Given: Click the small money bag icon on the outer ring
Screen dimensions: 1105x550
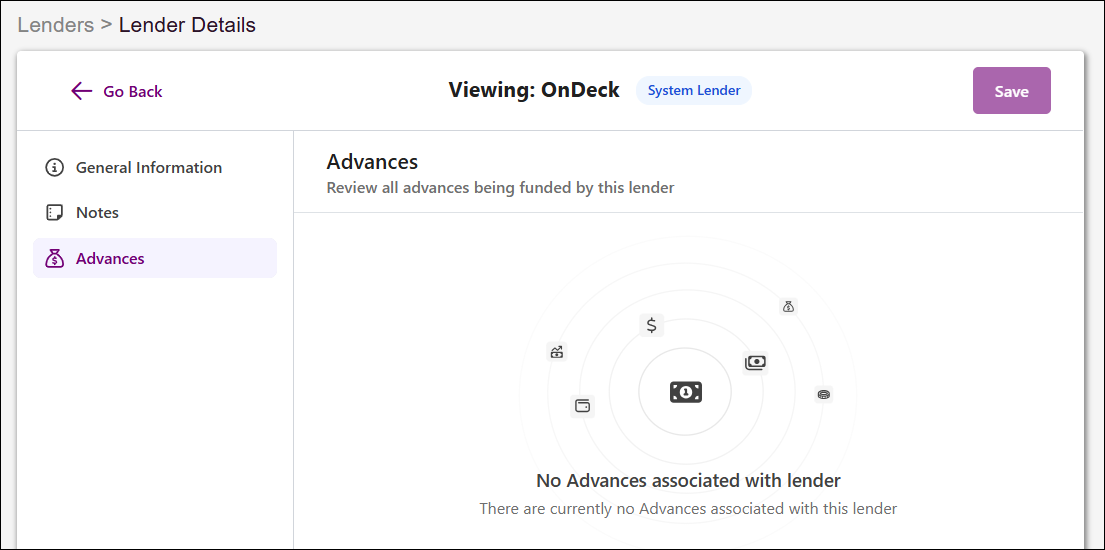Looking at the screenshot, I should (x=789, y=307).
